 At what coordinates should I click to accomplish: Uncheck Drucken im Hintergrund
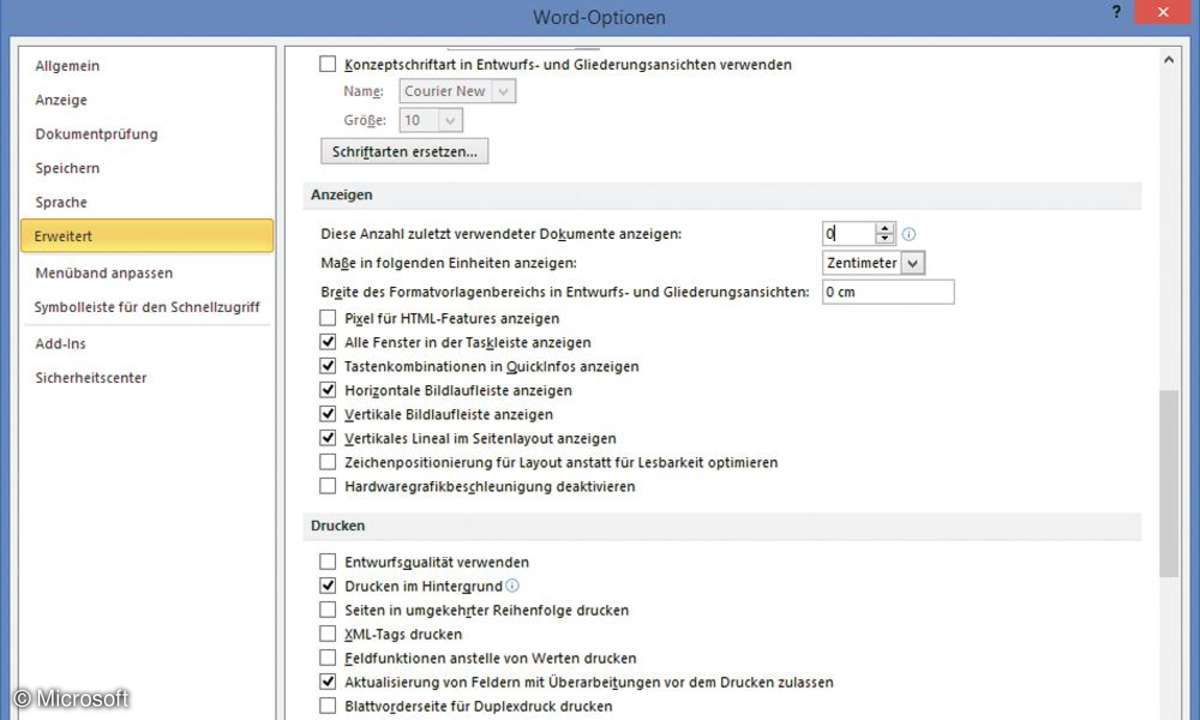[328, 586]
